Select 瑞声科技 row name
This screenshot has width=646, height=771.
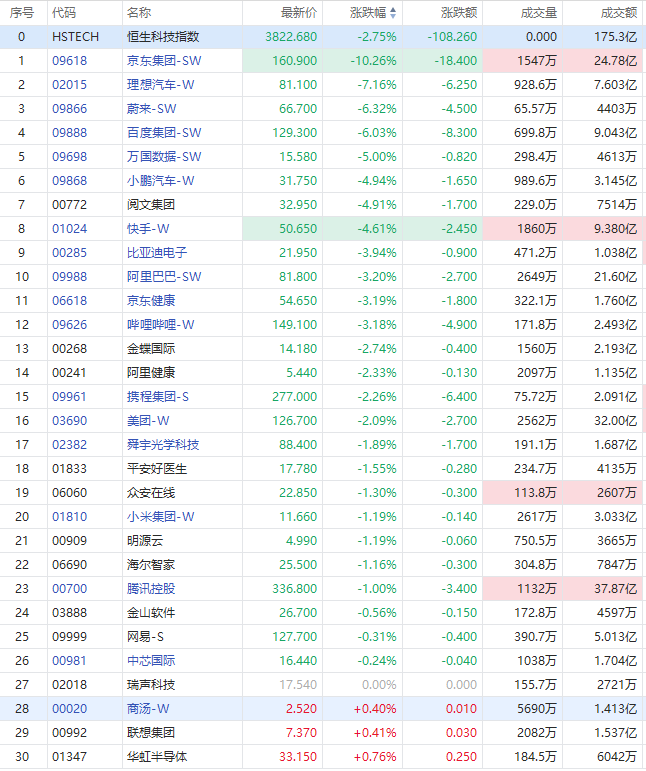(151, 685)
